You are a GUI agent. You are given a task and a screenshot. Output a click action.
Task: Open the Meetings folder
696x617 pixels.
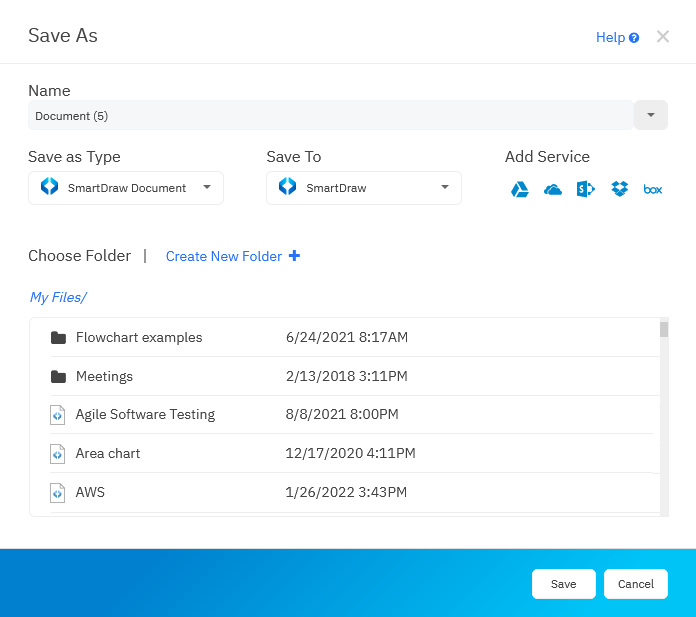point(104,377)
